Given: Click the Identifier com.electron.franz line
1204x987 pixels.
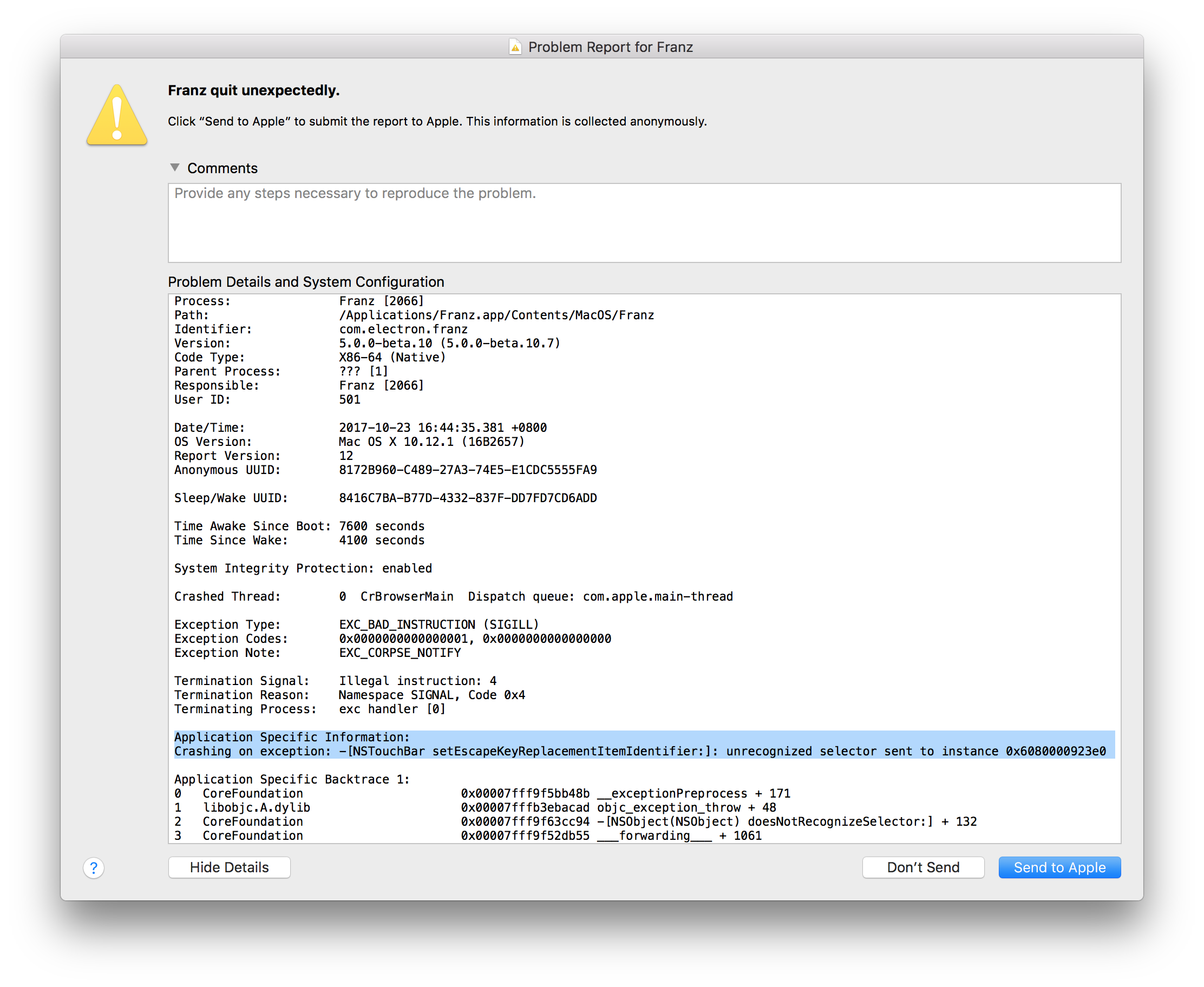Looking at the screenshot, I should click(x=321, y=330).
